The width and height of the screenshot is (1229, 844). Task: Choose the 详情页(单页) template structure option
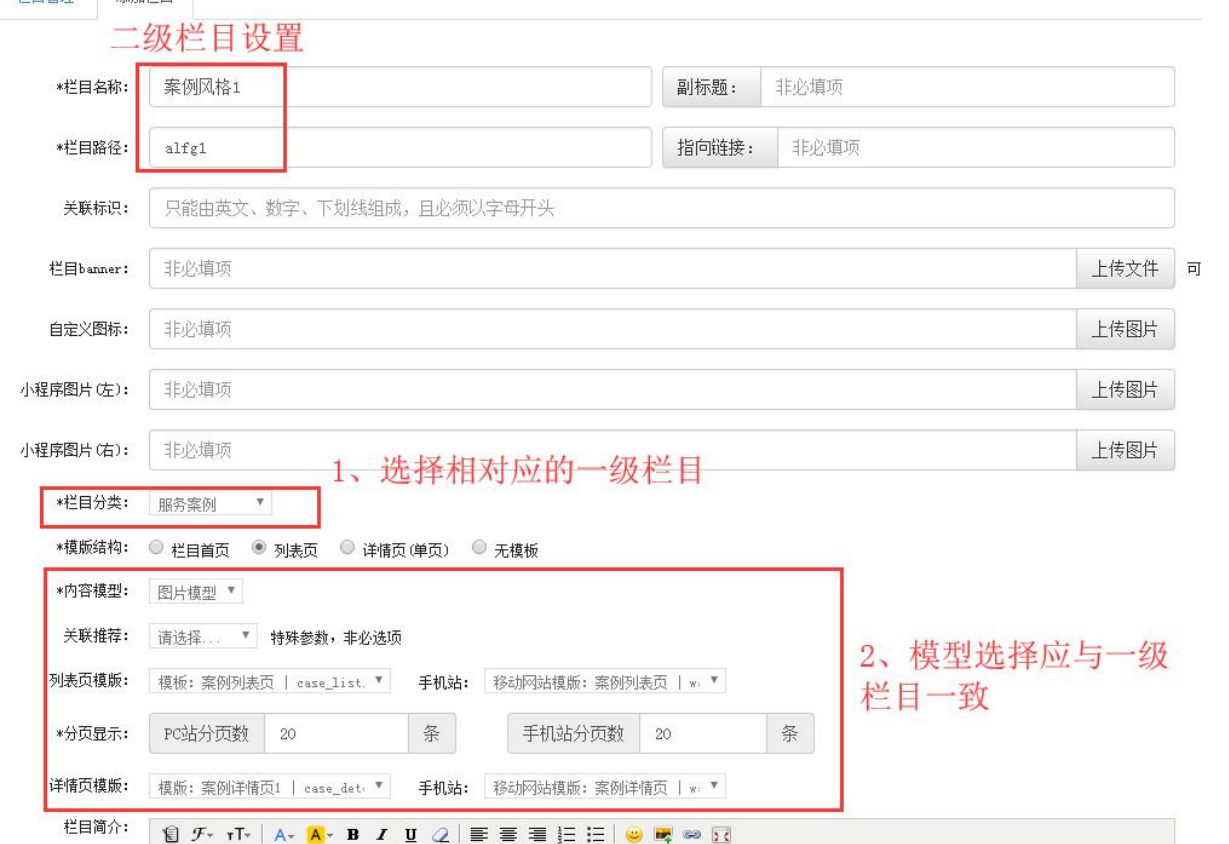point(347,548)
